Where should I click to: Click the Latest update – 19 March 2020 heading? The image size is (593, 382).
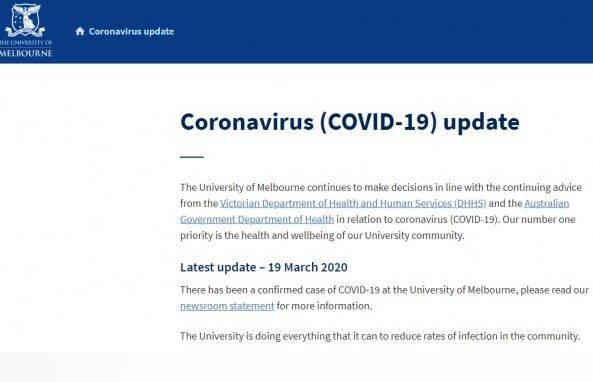click(264, 267)
